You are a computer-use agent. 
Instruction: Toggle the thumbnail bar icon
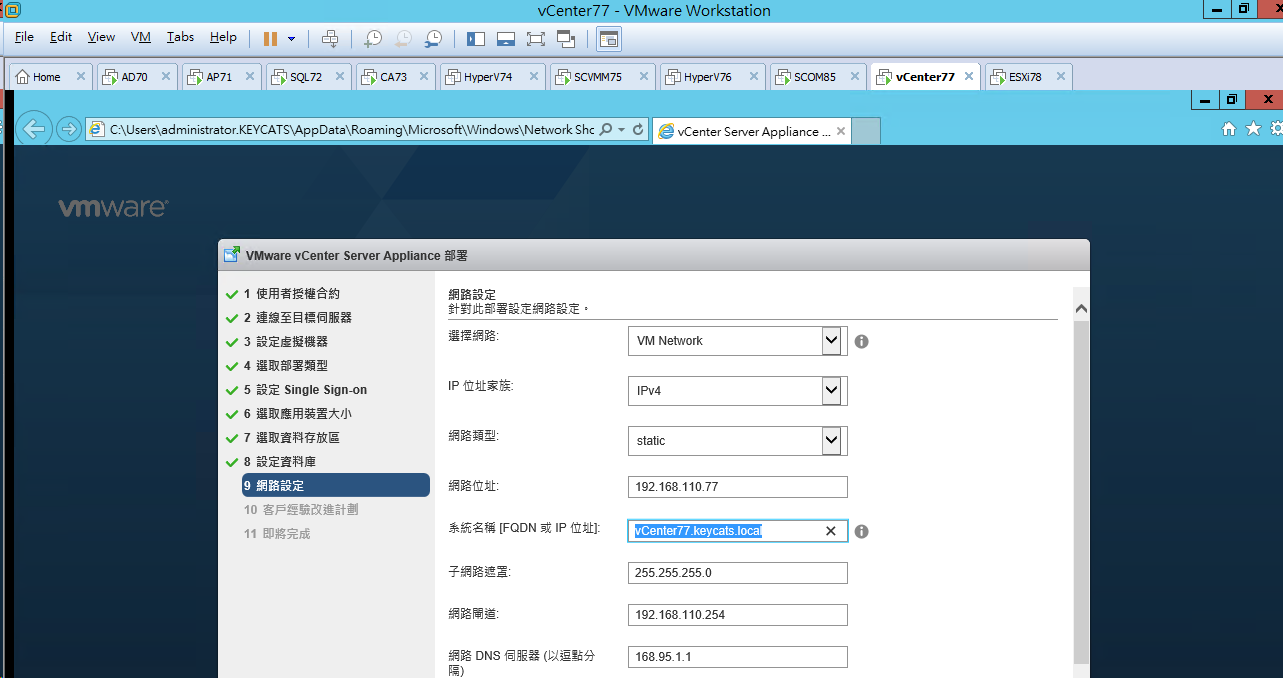[x=506, y=38]
